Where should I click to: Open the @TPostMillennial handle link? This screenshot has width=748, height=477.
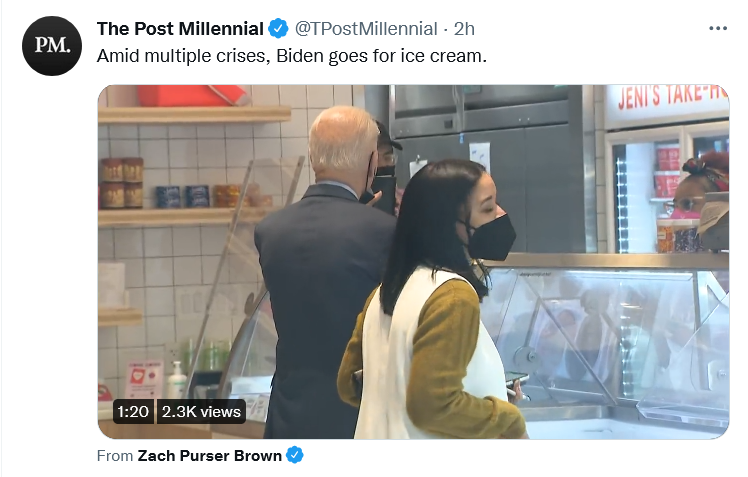pos(366,29)
